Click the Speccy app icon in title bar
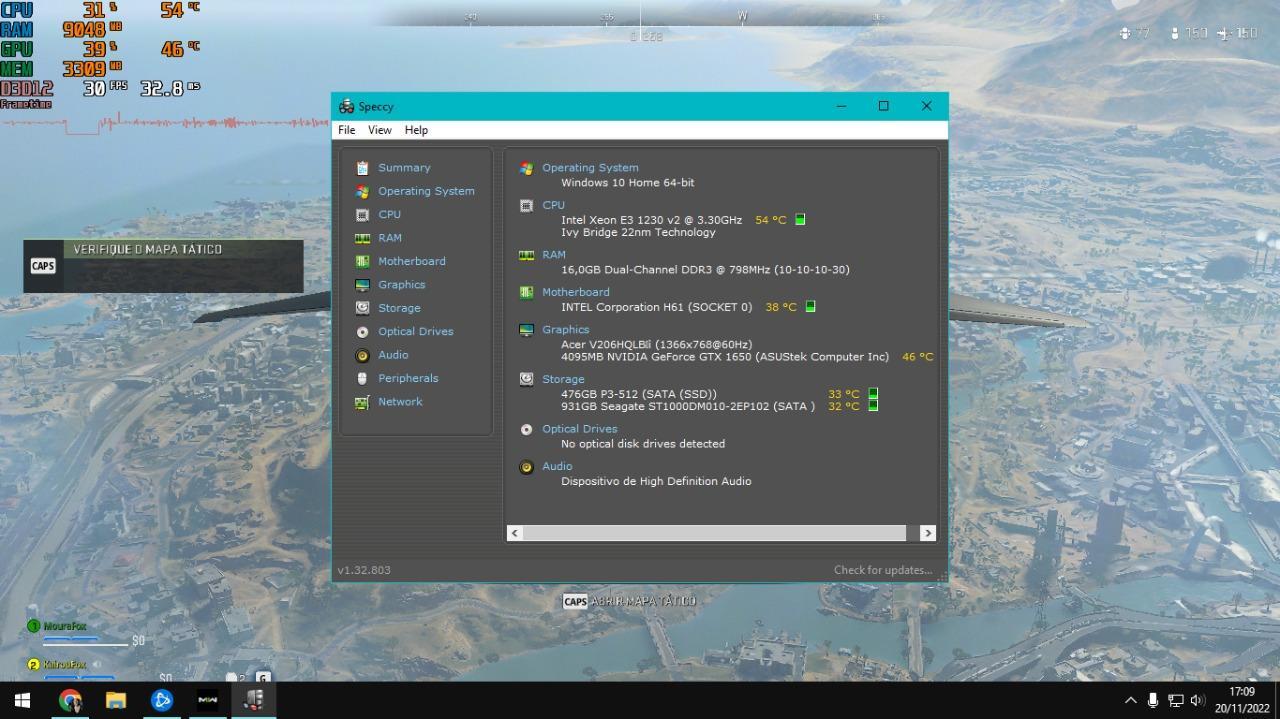This screenshot has width=1280, height=719. click(x=347, y=106)
